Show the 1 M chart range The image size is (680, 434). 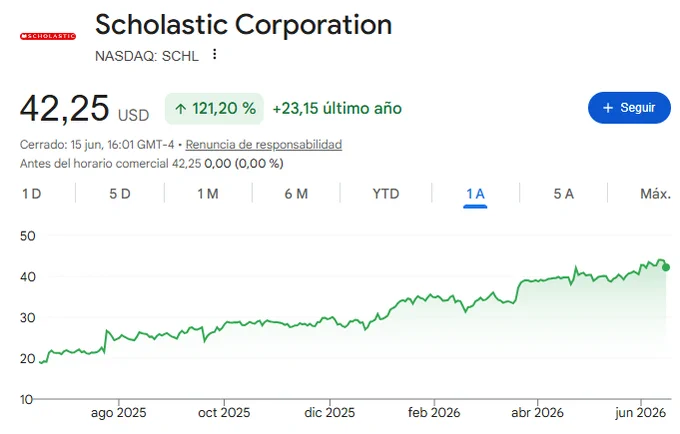point(208,193)
